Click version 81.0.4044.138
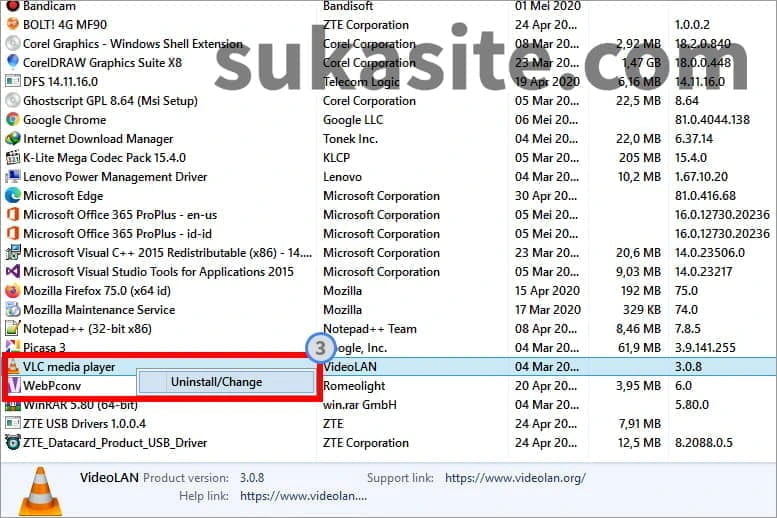 [712, 119]
